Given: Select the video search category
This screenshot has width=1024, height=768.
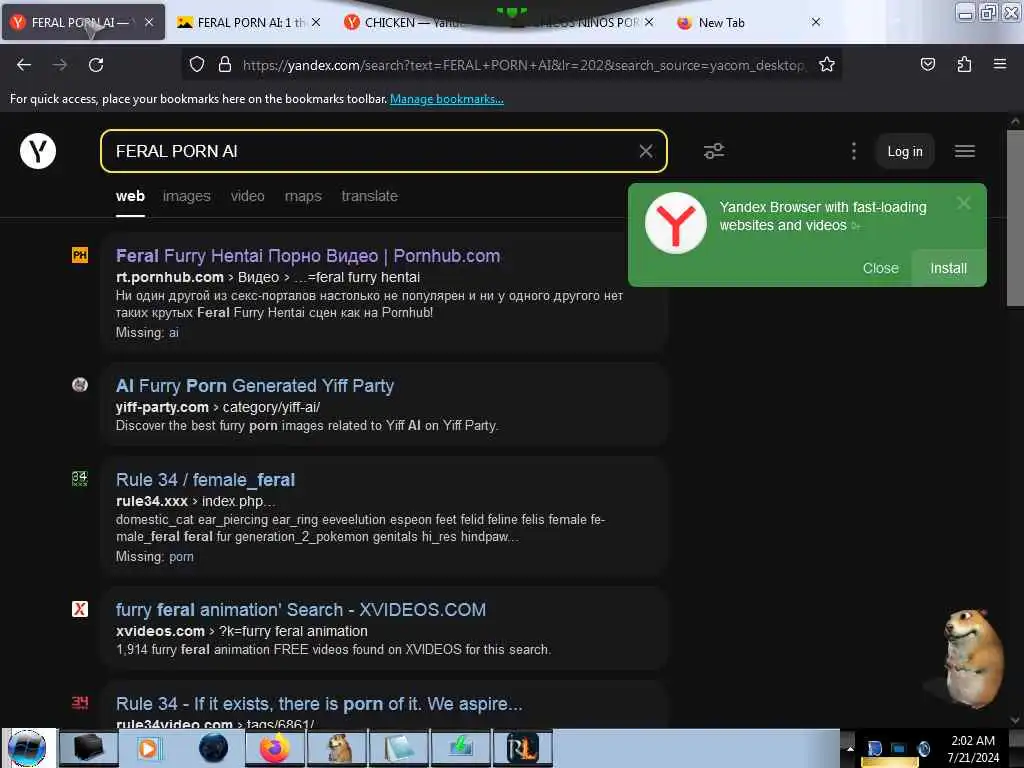Looking at the screenshot, I should click(x=248, y=196).
